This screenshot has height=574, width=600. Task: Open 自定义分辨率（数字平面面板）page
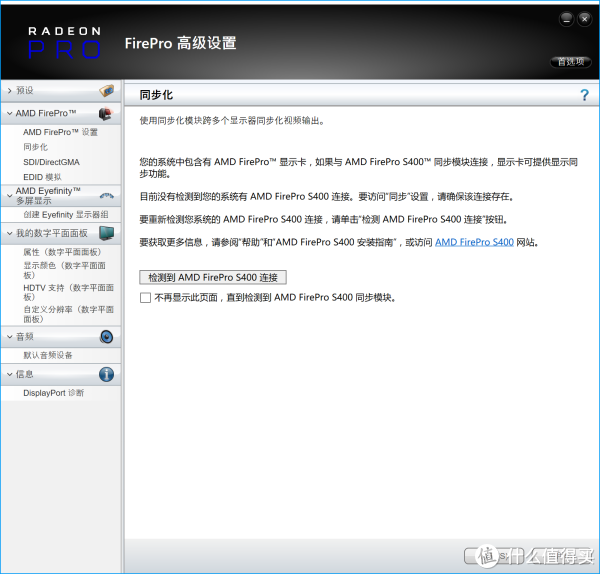point(68,314)
